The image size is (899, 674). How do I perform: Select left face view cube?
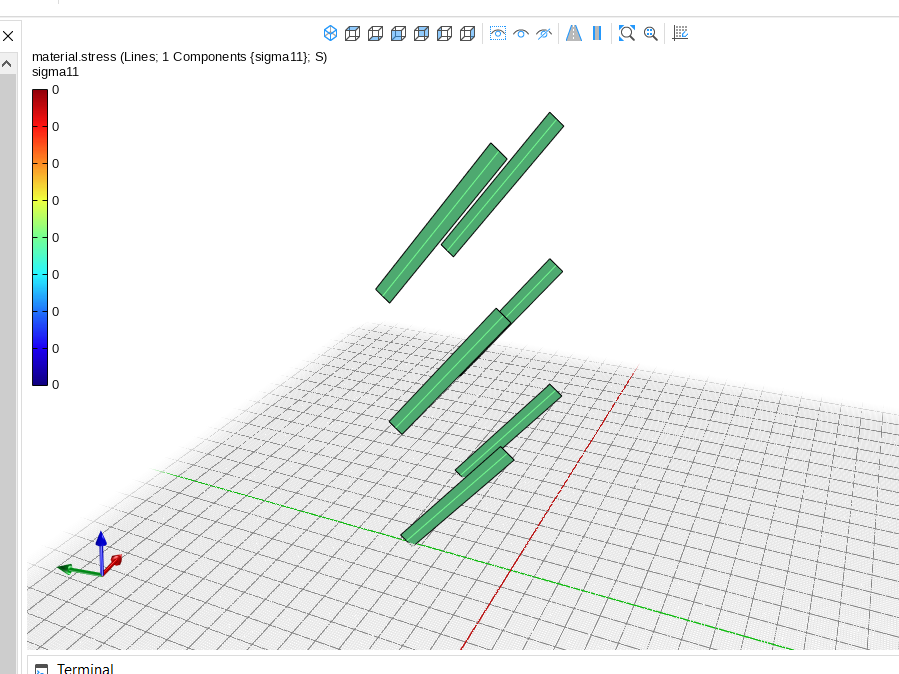(x=444, y=33)
